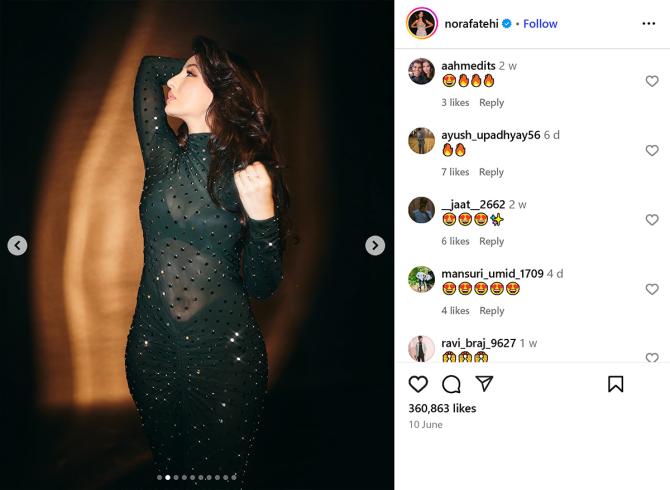Open the comment bubble icon

[451, 384]
